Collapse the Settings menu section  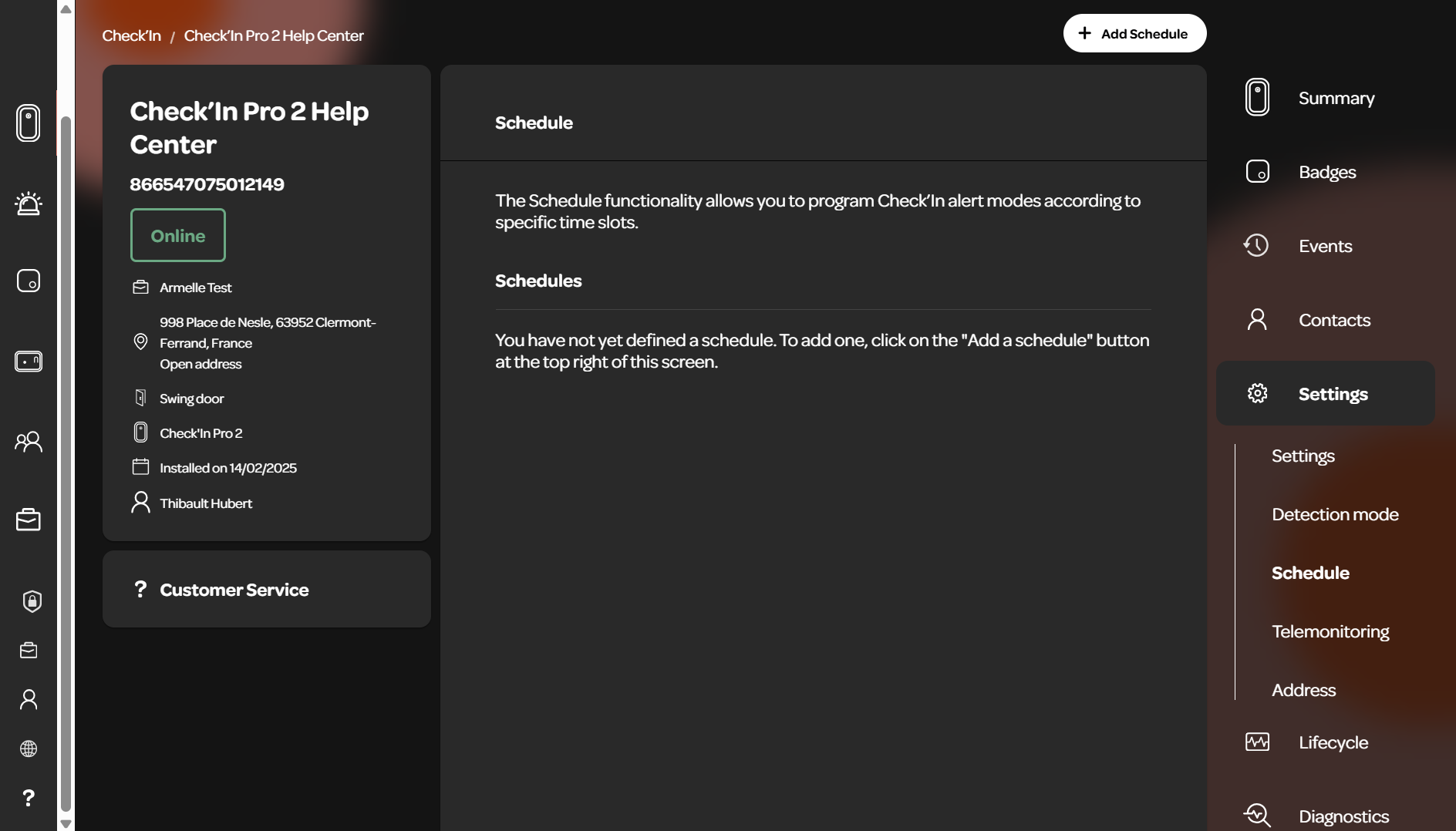[x=1325, y=393]
